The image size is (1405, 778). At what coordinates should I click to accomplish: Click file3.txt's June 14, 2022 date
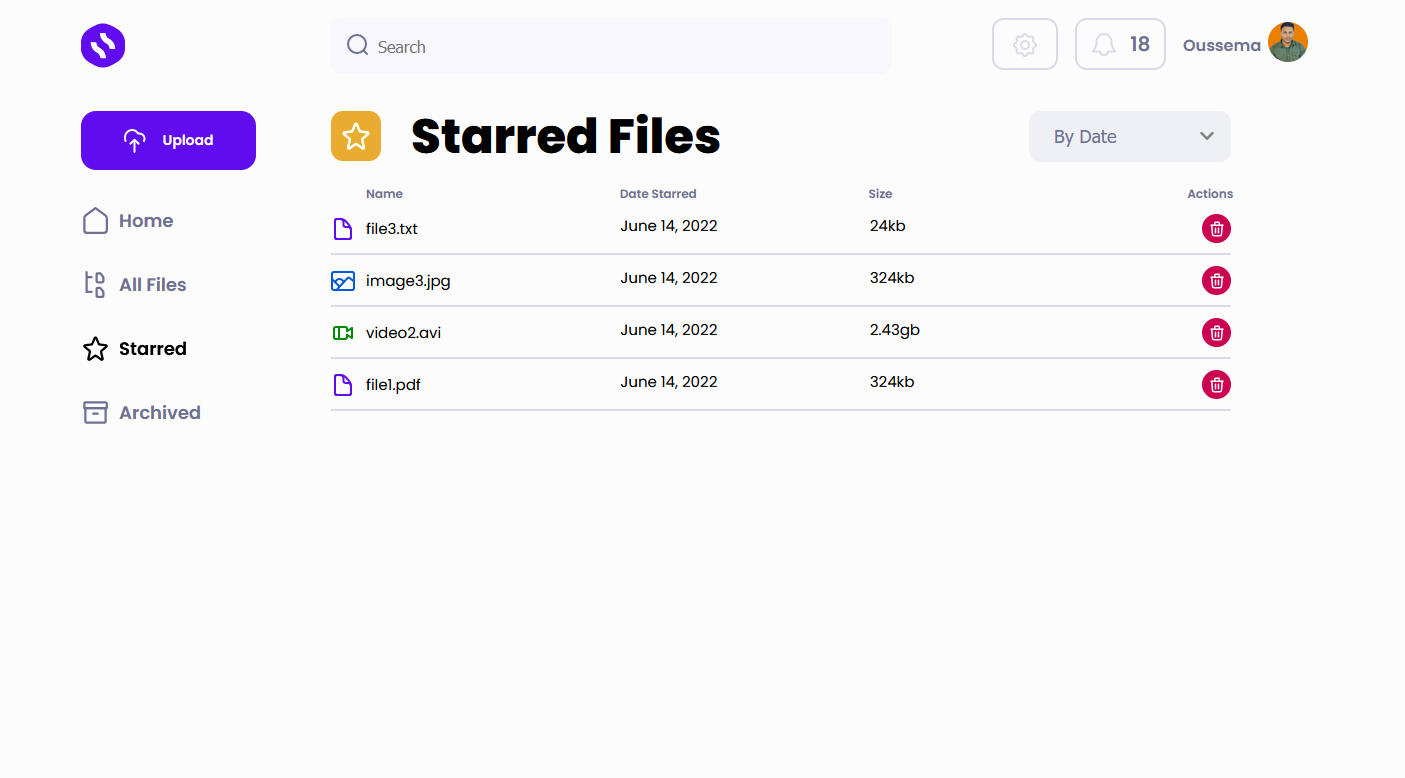click(669, 226)
